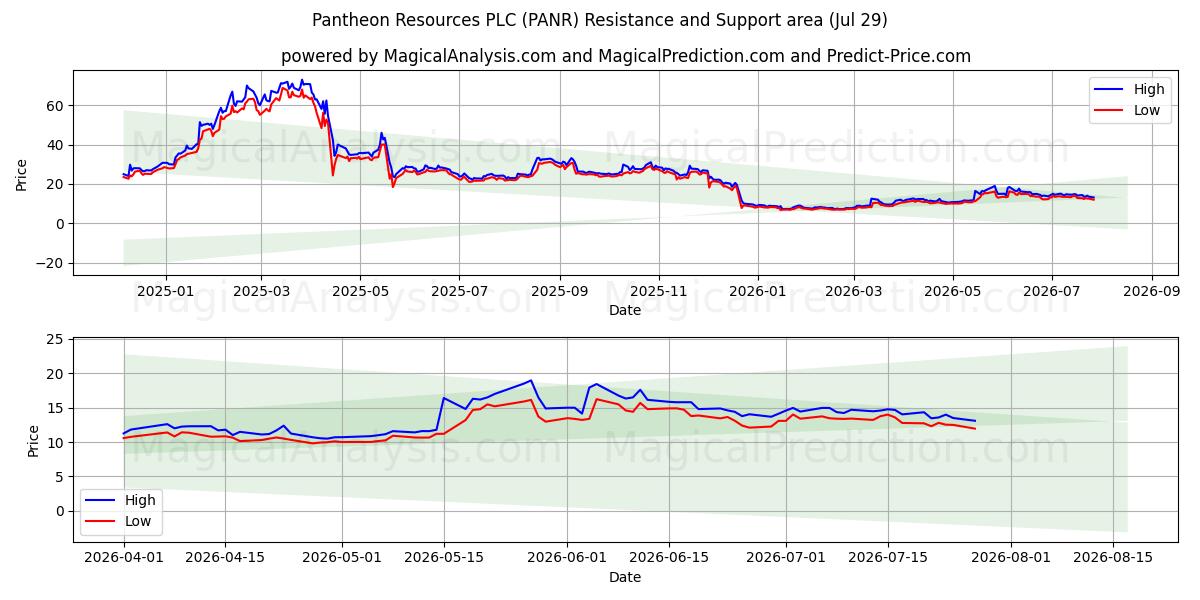Click the '25' y-axis value on bottom chart
Viewport: 1200px width, 600px height.
pos(57,340)
